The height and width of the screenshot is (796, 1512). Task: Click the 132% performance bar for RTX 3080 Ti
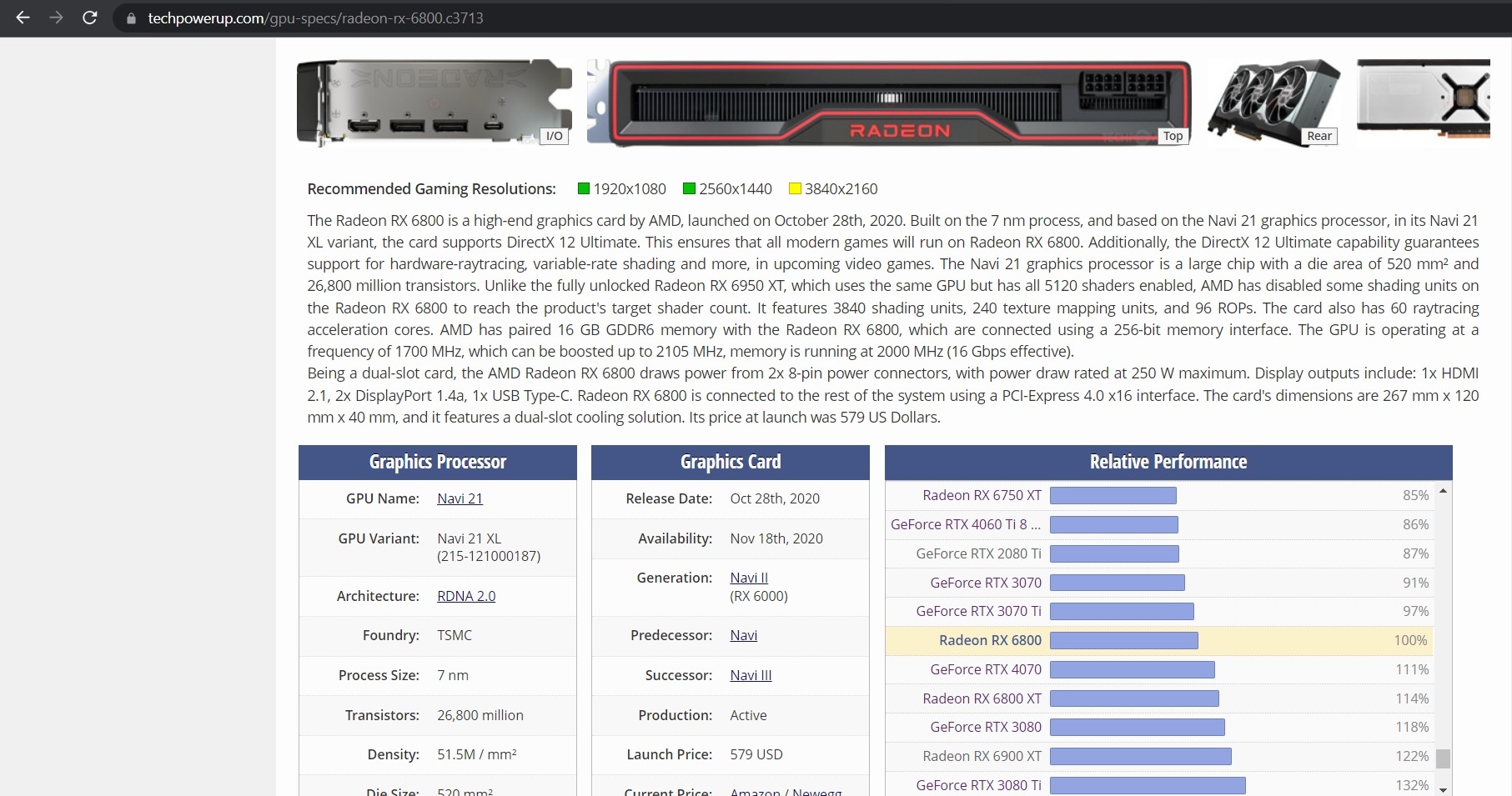click(x=1148, y=785)
